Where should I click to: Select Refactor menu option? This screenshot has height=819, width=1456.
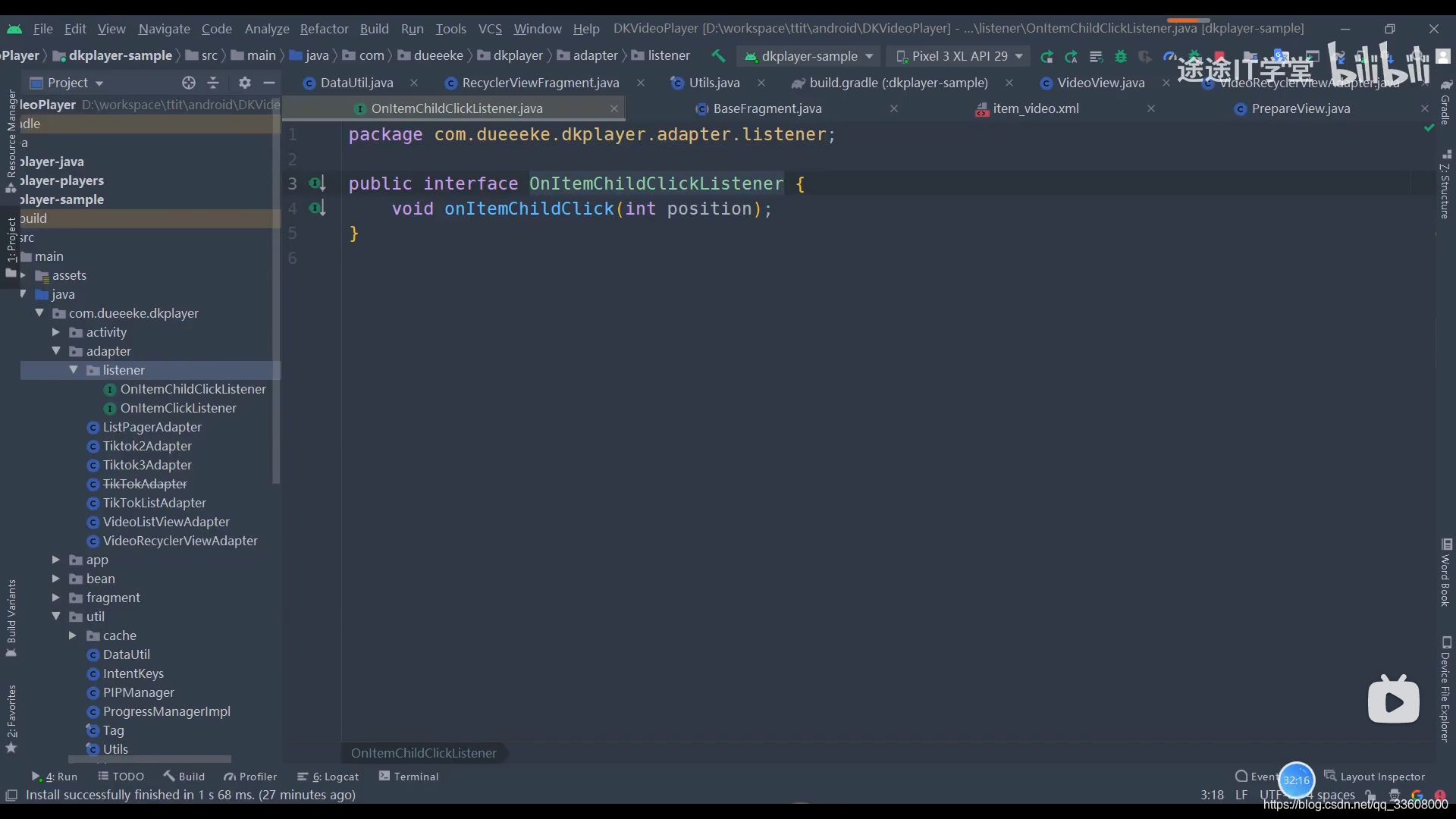pos(324,28)
